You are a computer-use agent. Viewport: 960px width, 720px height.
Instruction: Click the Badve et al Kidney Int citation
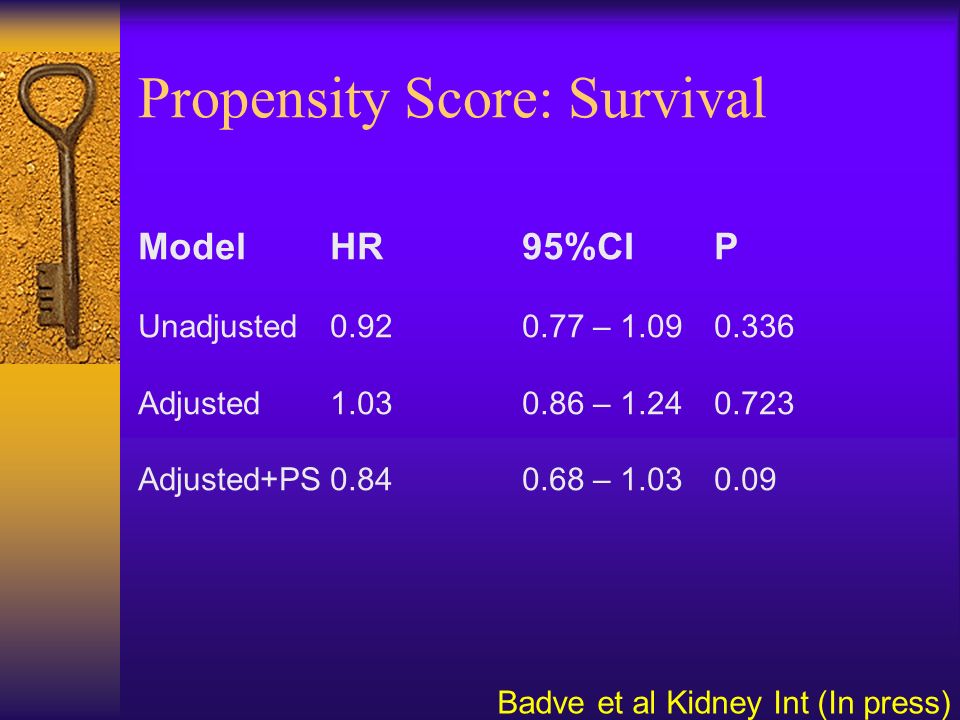[x=724, y=703]
